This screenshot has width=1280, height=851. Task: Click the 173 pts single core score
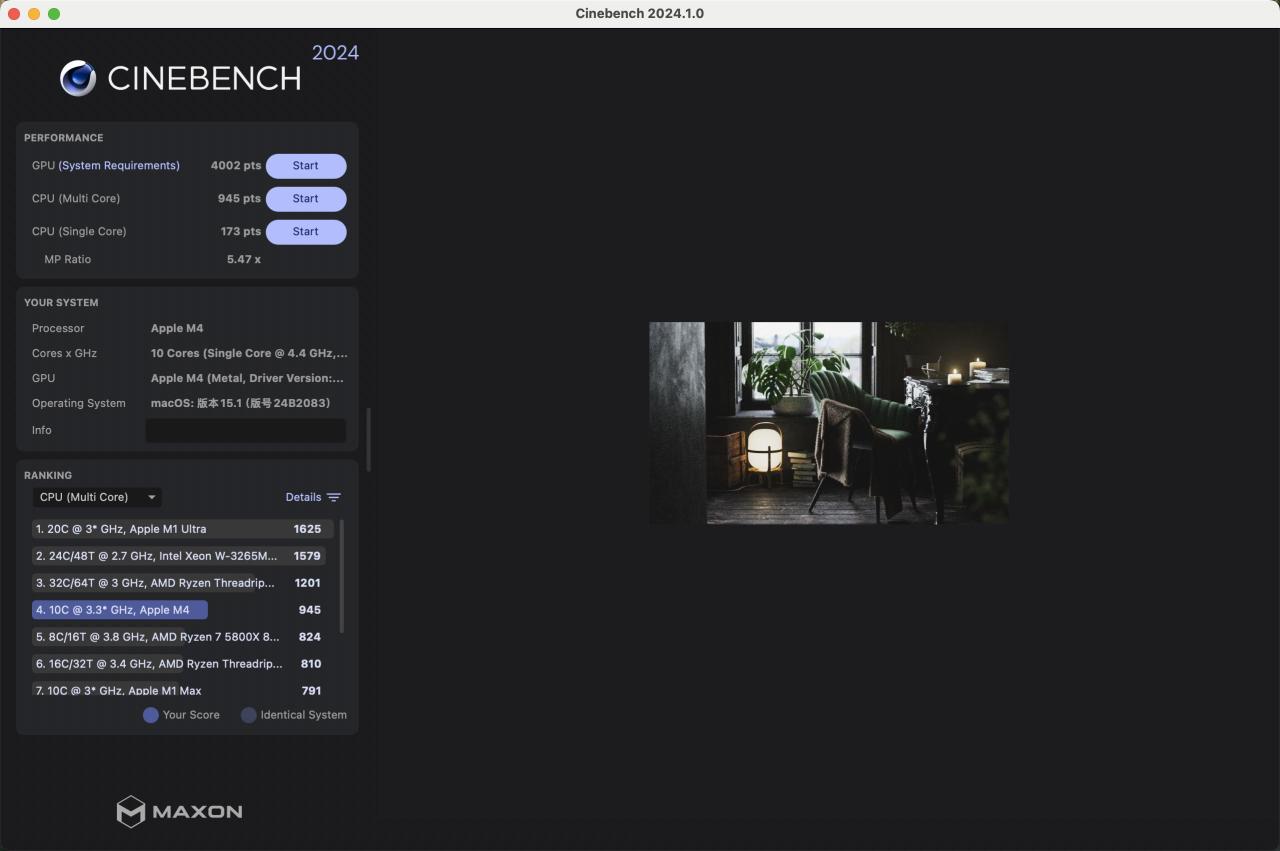[x=241, y=232]
